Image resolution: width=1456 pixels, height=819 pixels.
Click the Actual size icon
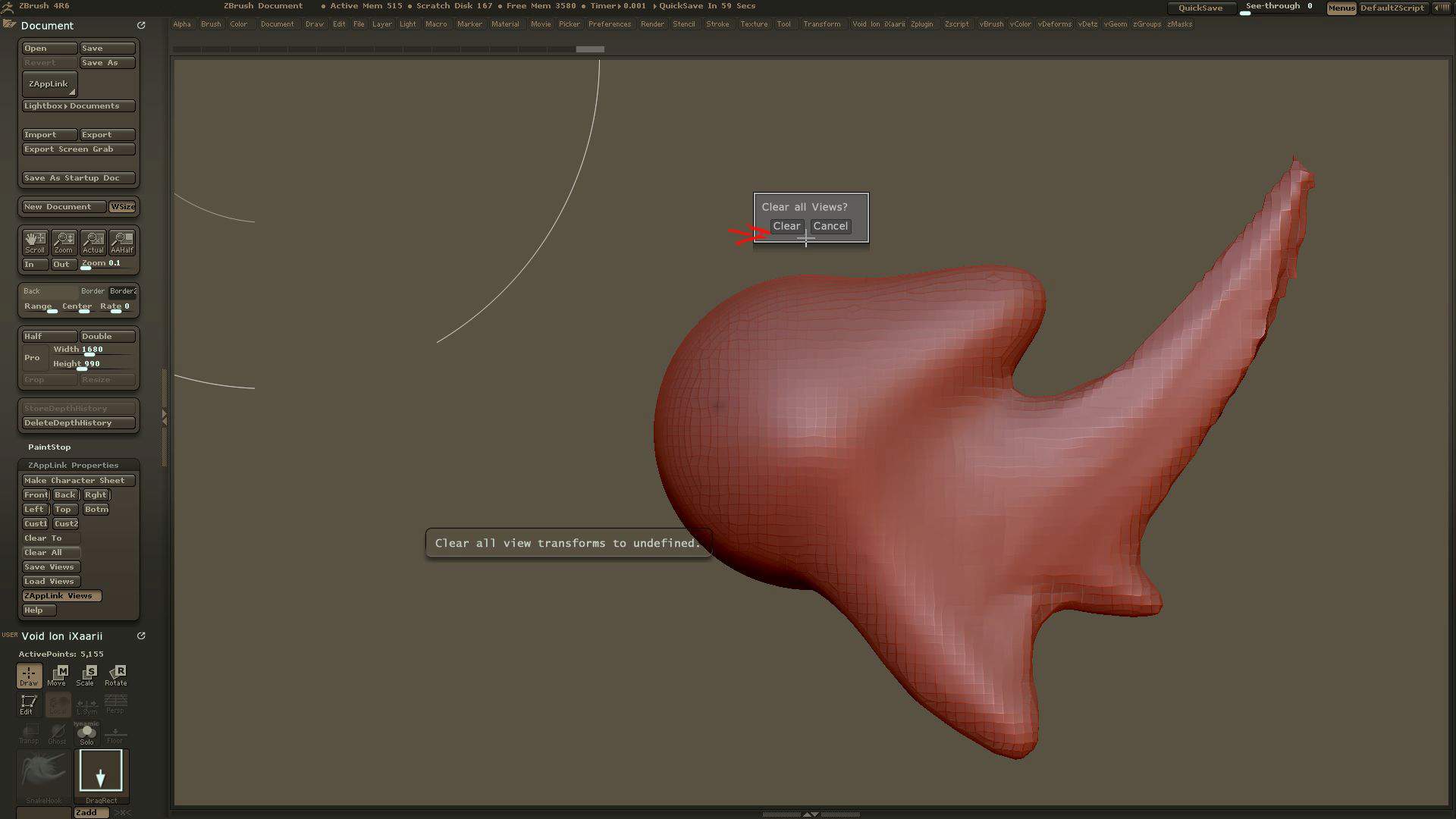(x=93, y=243)
